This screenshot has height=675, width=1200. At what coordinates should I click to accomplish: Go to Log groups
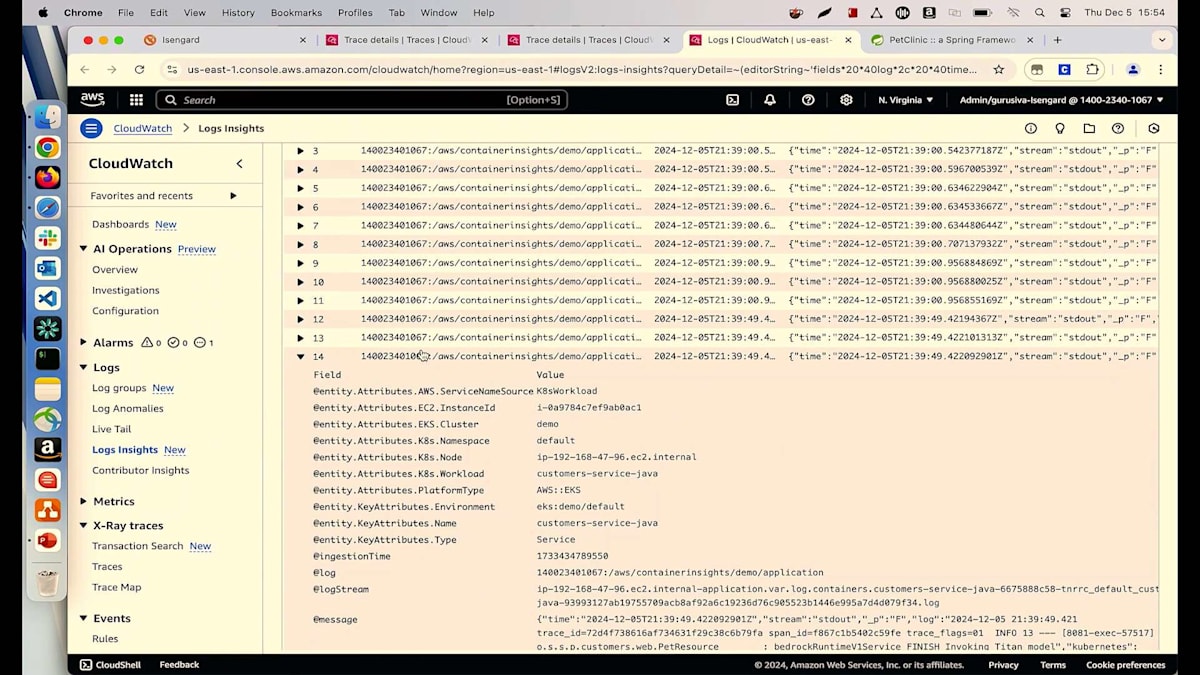click(x=119, y=388)
